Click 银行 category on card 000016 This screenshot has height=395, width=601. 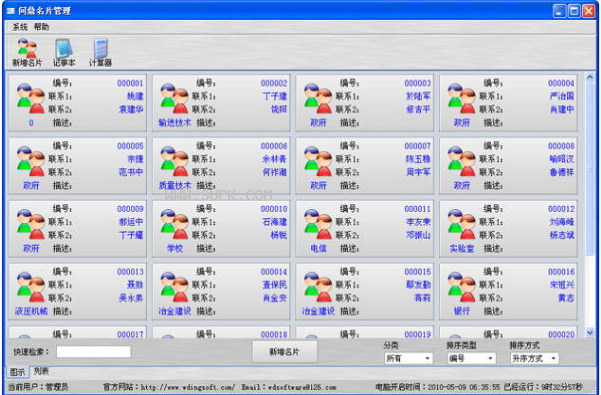pyautogui.click(x=462, y=311)
